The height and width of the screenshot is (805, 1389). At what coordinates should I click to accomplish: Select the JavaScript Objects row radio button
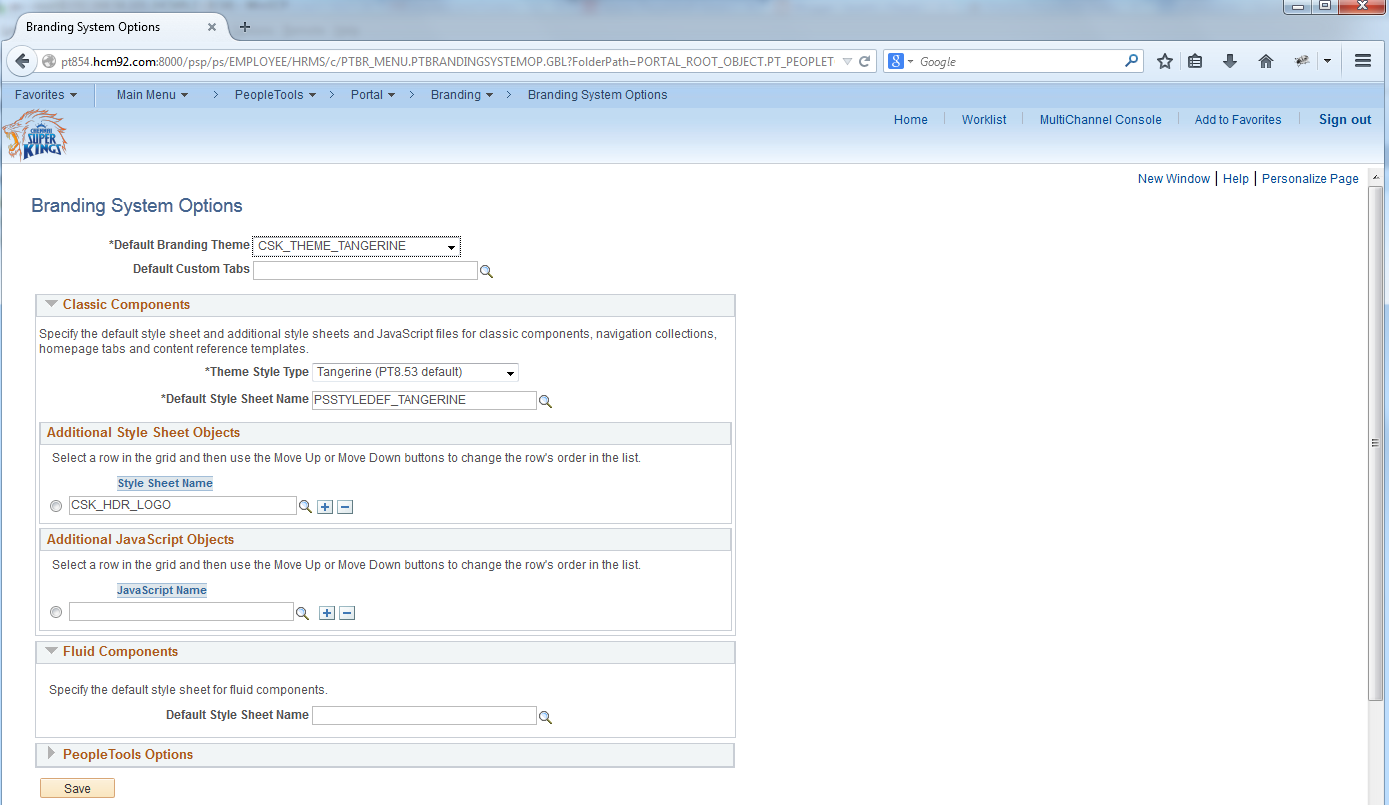[x=55, y=611]
